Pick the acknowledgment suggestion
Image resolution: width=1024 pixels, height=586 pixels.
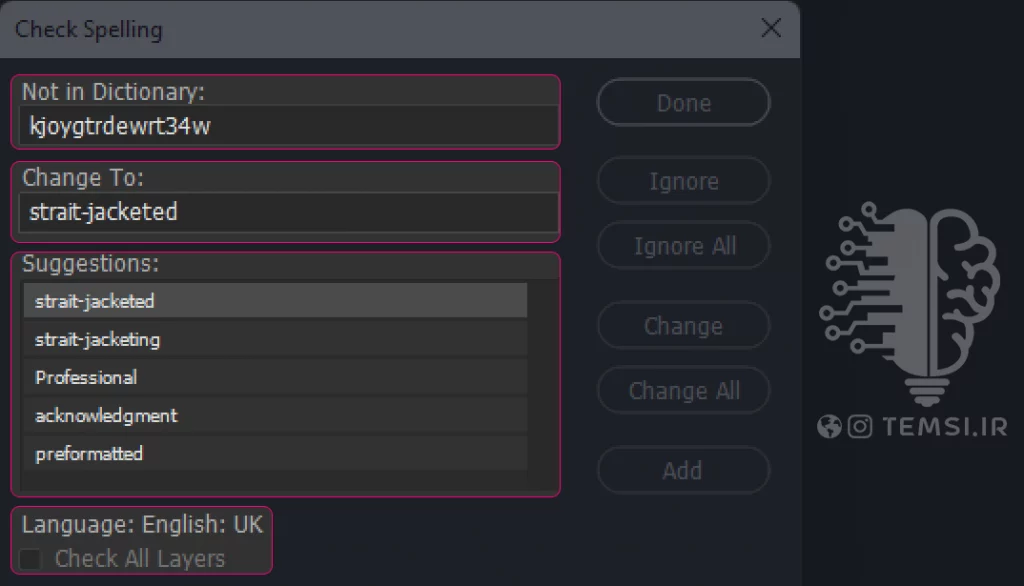click(275, 415)
